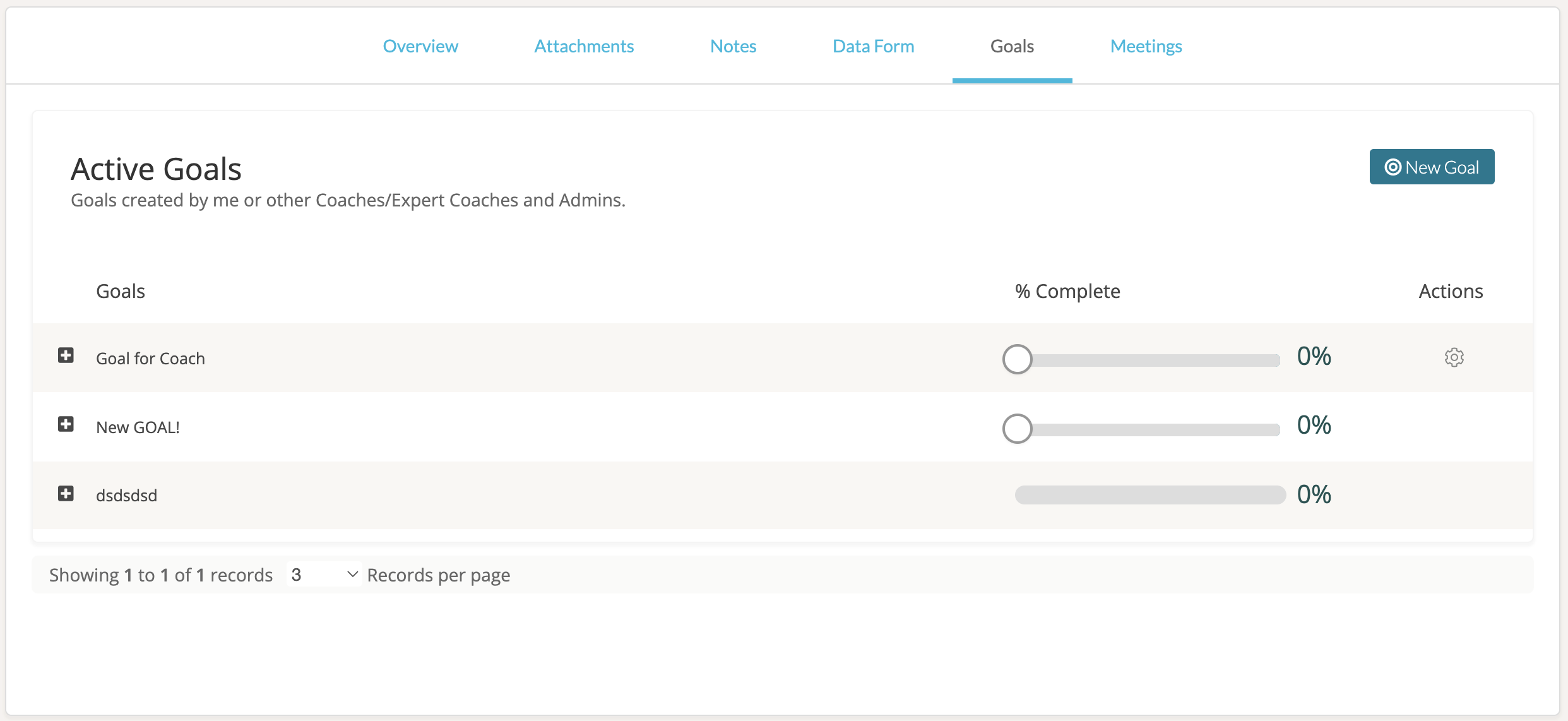The width and height of the screenshot is (1568, 721).
Task: Click the Goals tab
Action: click(1012, 46)
